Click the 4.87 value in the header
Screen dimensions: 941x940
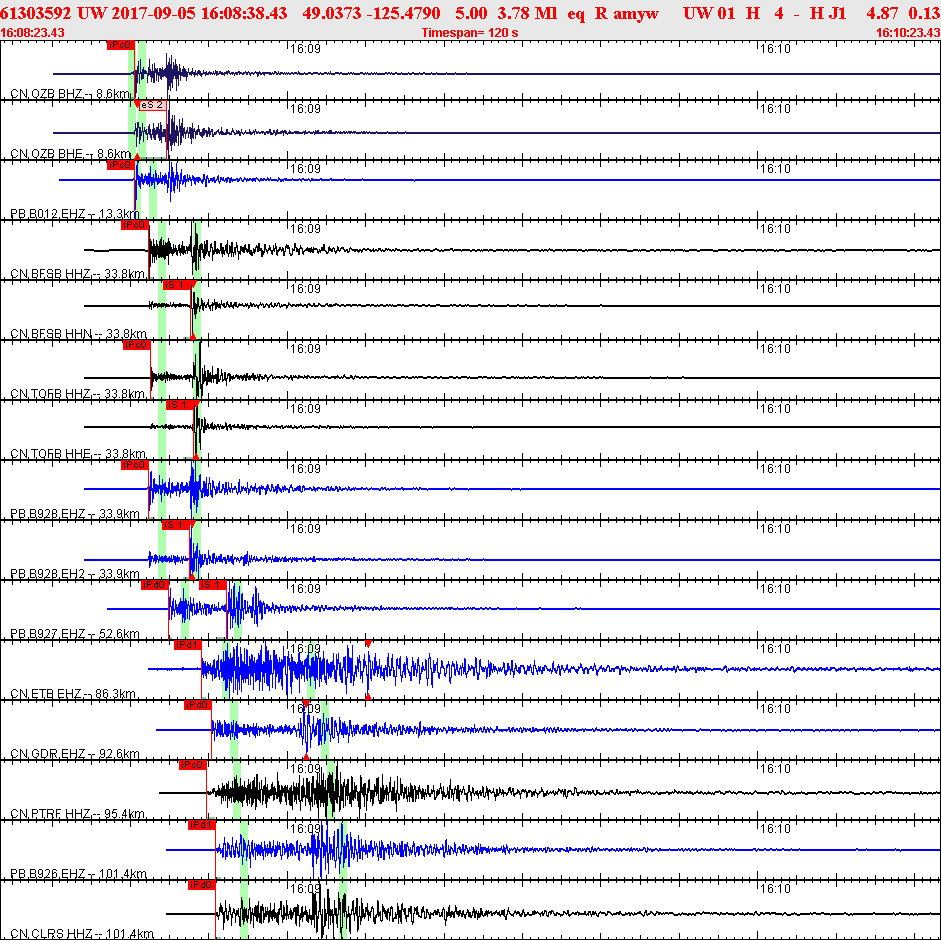(882, 13)
